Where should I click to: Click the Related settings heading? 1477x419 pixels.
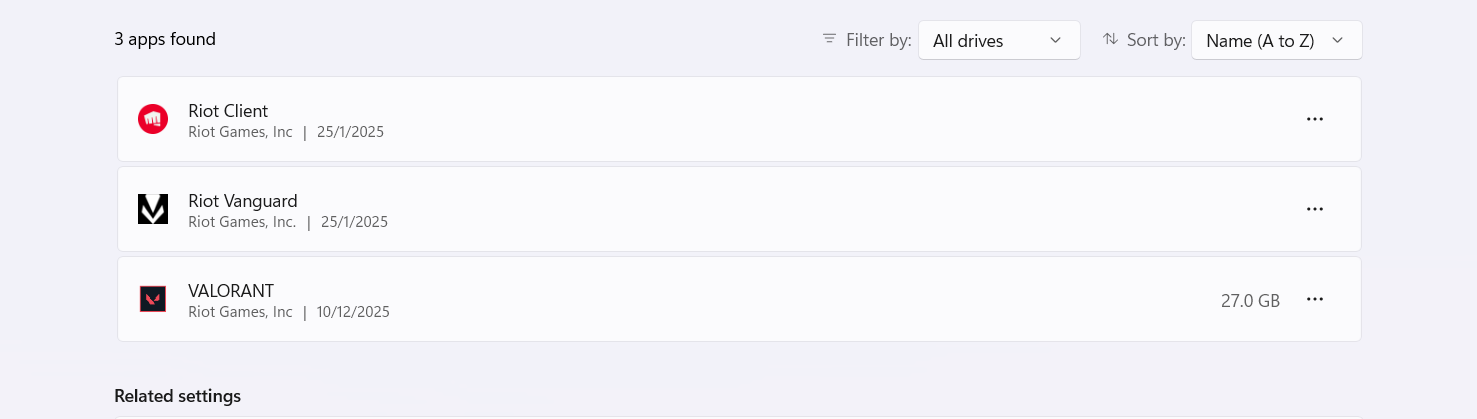click(177, 396)
